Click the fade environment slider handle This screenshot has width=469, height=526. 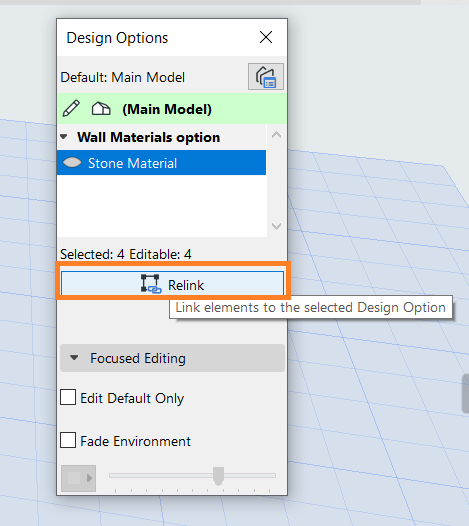[x=218, y=476]
